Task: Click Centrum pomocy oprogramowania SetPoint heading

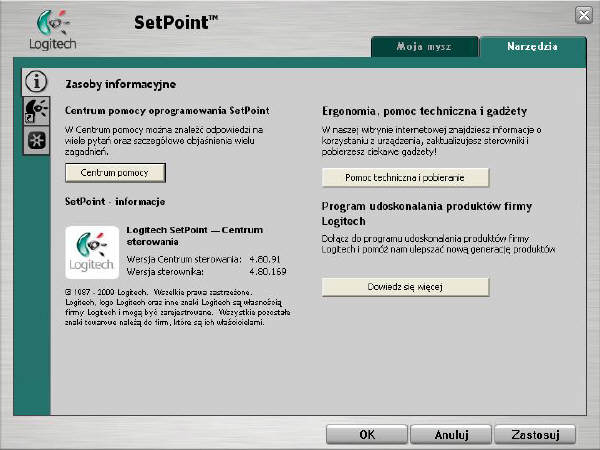Action: [x=167, y=111]
